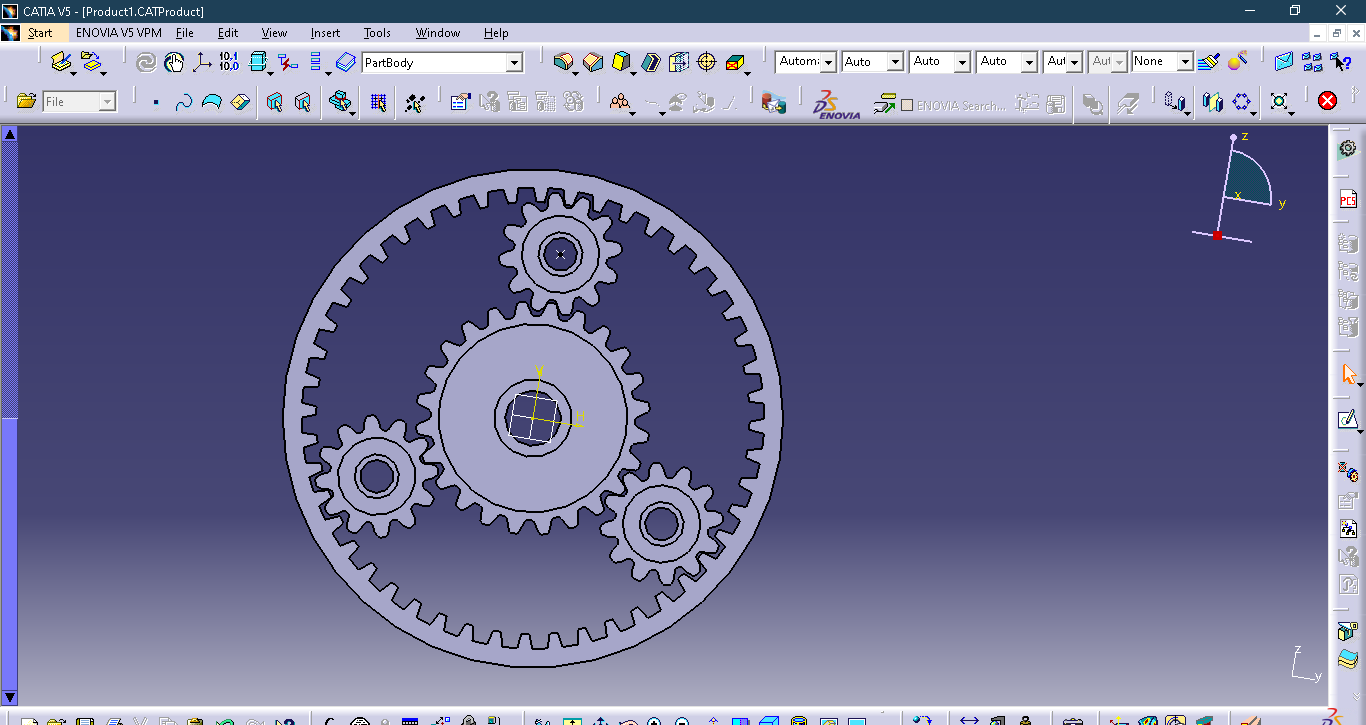
Task: Select the axis system creation icon
Action: [200, 62]
